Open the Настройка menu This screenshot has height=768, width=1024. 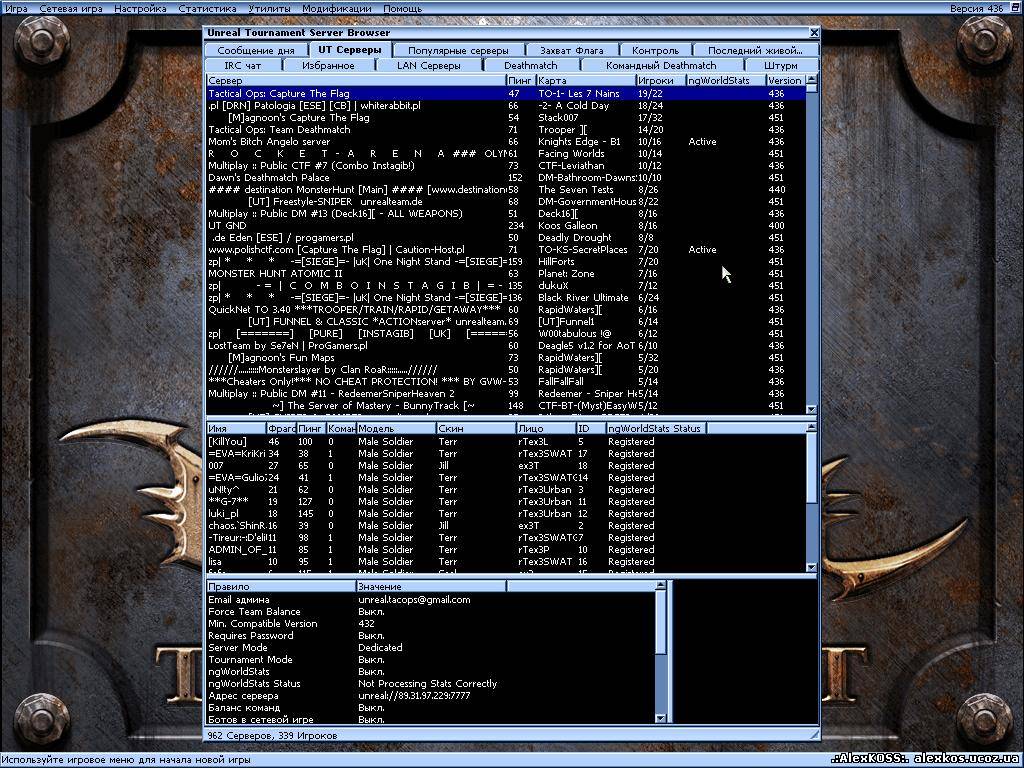[140, 8]
